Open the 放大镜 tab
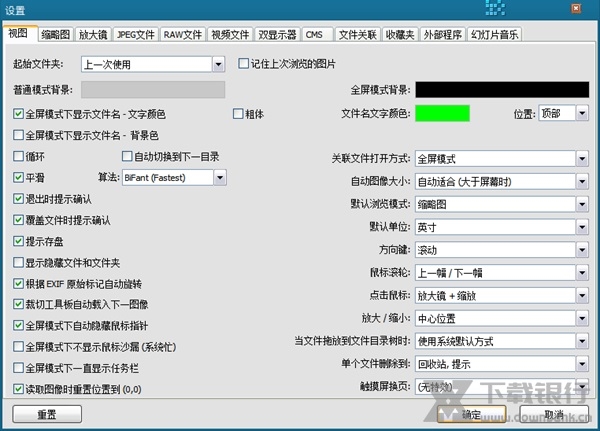 click(93, 35)
